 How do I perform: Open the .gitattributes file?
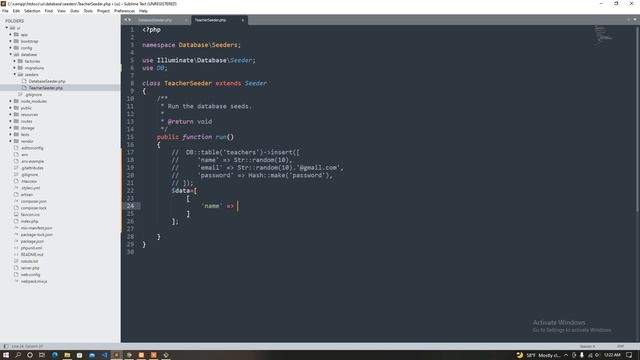(x=32, y=168)
